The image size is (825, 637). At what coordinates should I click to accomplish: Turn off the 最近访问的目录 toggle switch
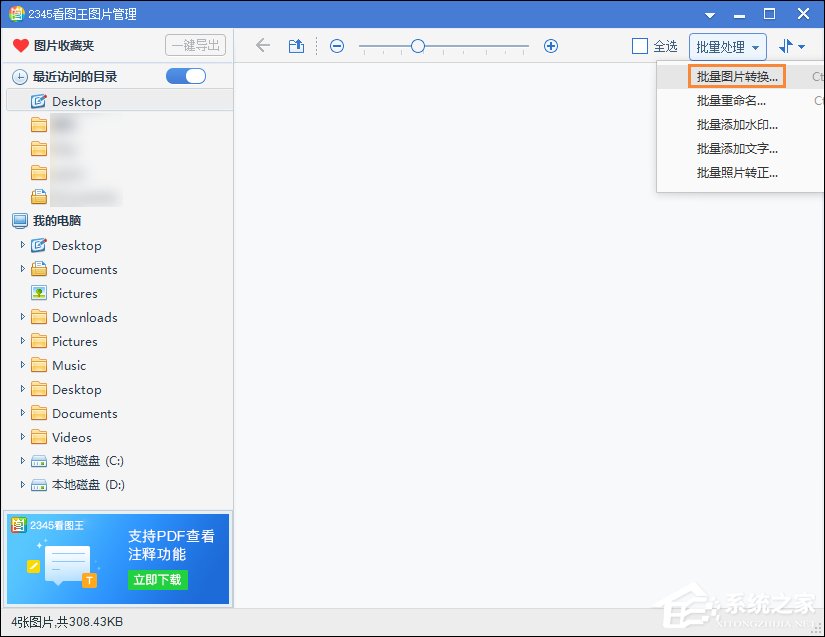[x=185, y=77]
